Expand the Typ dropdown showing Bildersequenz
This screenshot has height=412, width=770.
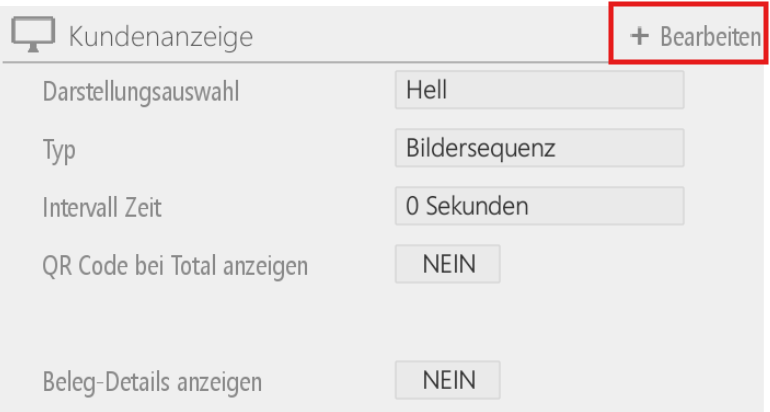tap(539, 148)
